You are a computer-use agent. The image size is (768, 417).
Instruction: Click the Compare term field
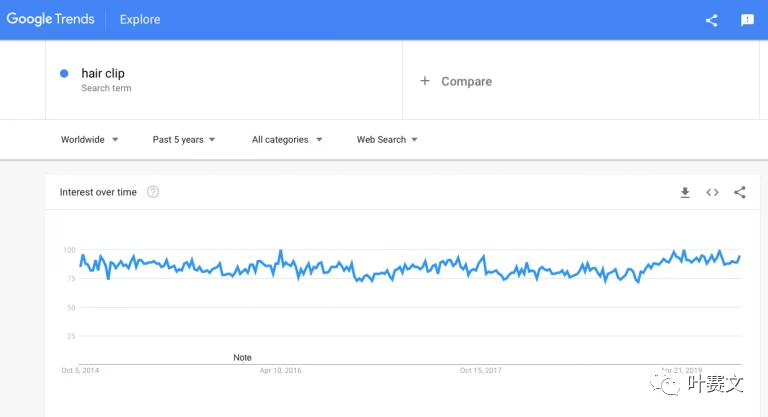click(467, 81)
